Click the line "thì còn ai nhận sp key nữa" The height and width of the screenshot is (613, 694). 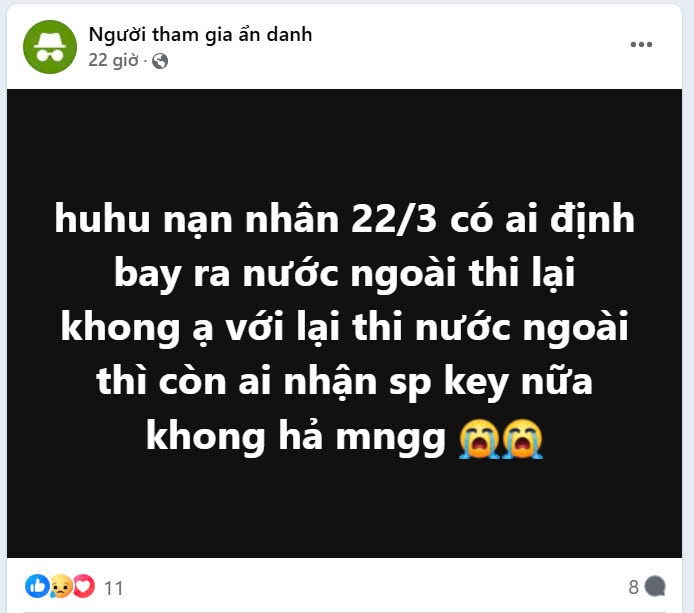pos(344,382)
